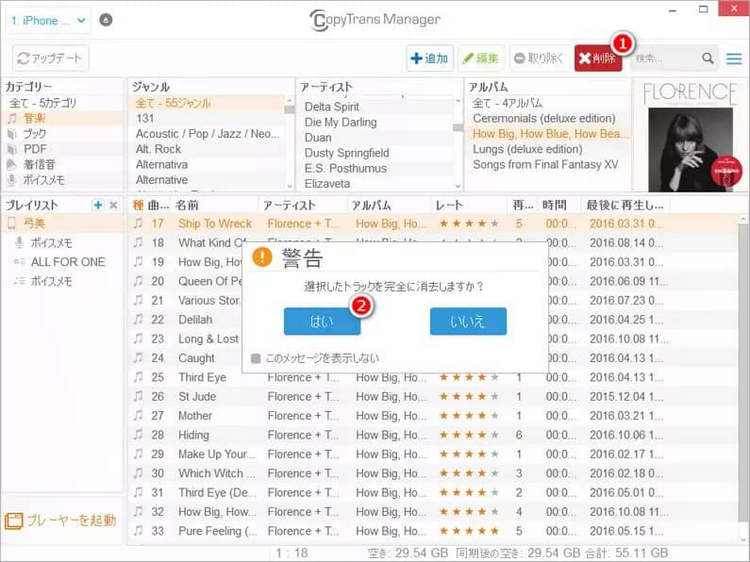Click music note icon of track 33
The width and height of the screenshot is (750, 562).
click(138, 530)
